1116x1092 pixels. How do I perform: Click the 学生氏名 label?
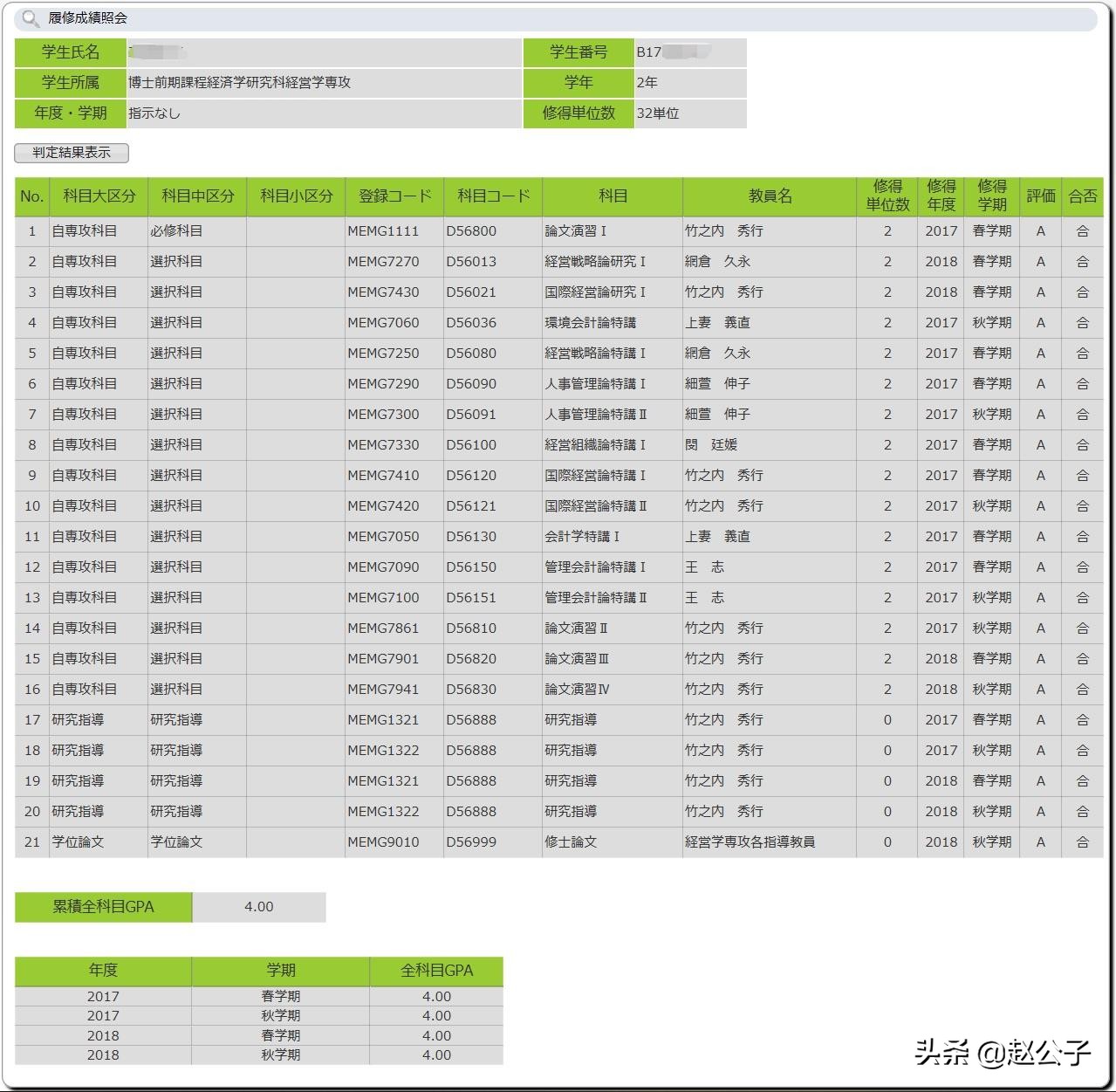(71, 52)
